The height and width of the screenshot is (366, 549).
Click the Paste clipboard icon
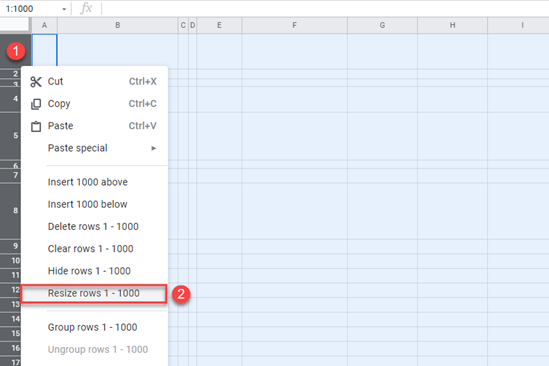click(x=36, y=126)
